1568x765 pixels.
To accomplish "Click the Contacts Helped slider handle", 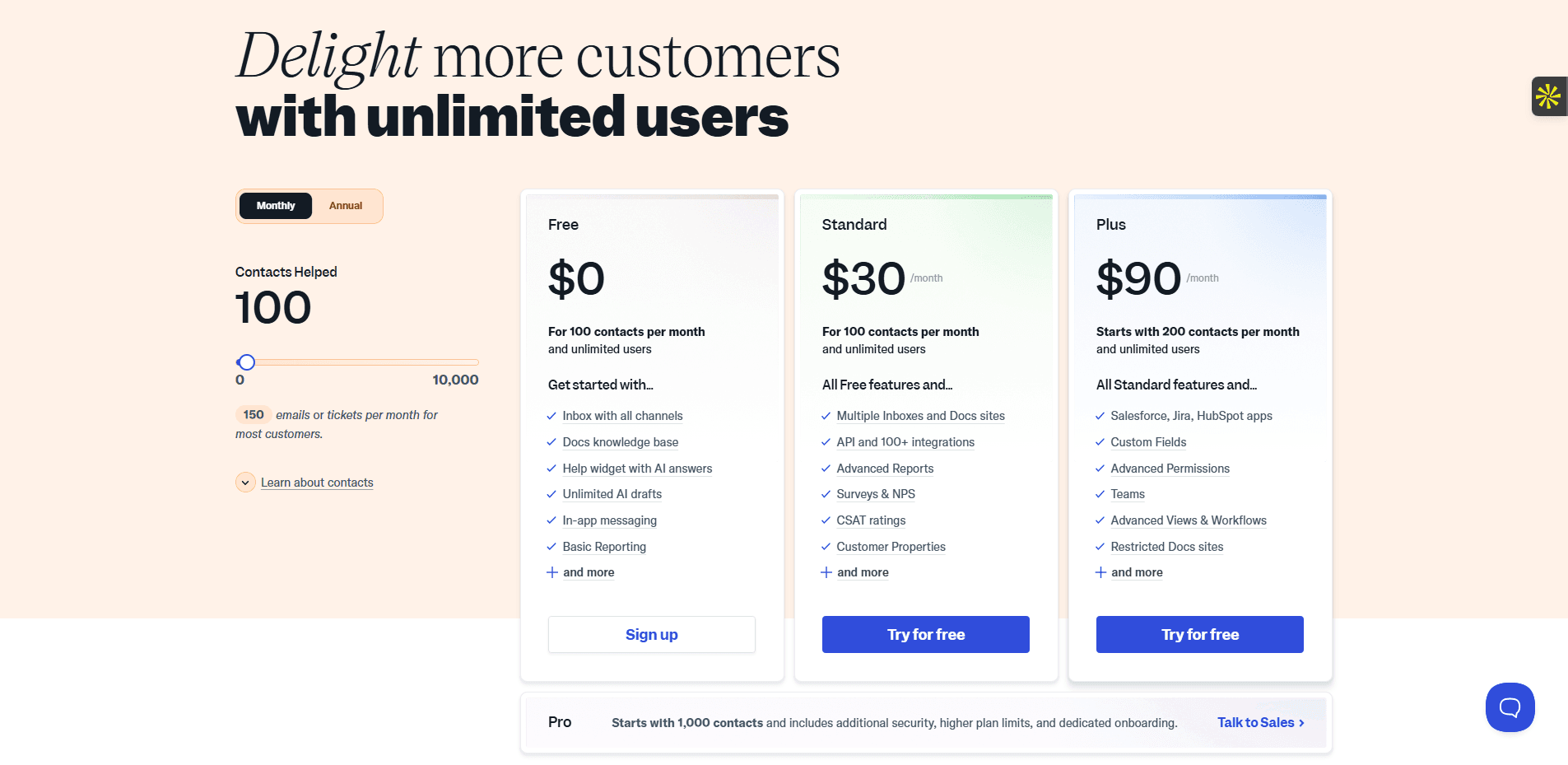I will [247, 362].
